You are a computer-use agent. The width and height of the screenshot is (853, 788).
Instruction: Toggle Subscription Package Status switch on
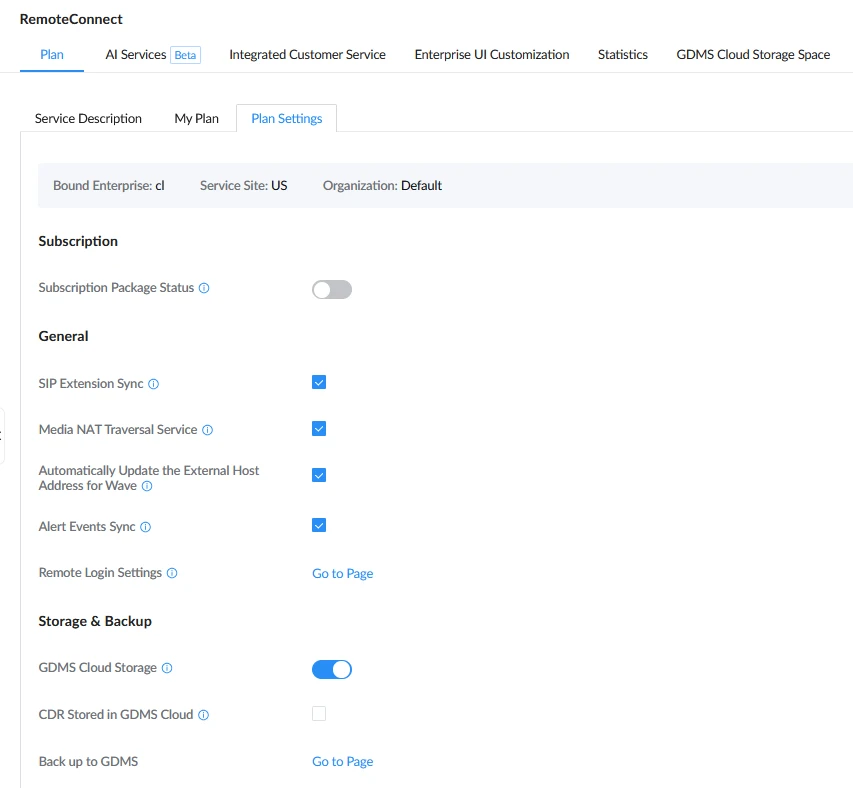332,289
